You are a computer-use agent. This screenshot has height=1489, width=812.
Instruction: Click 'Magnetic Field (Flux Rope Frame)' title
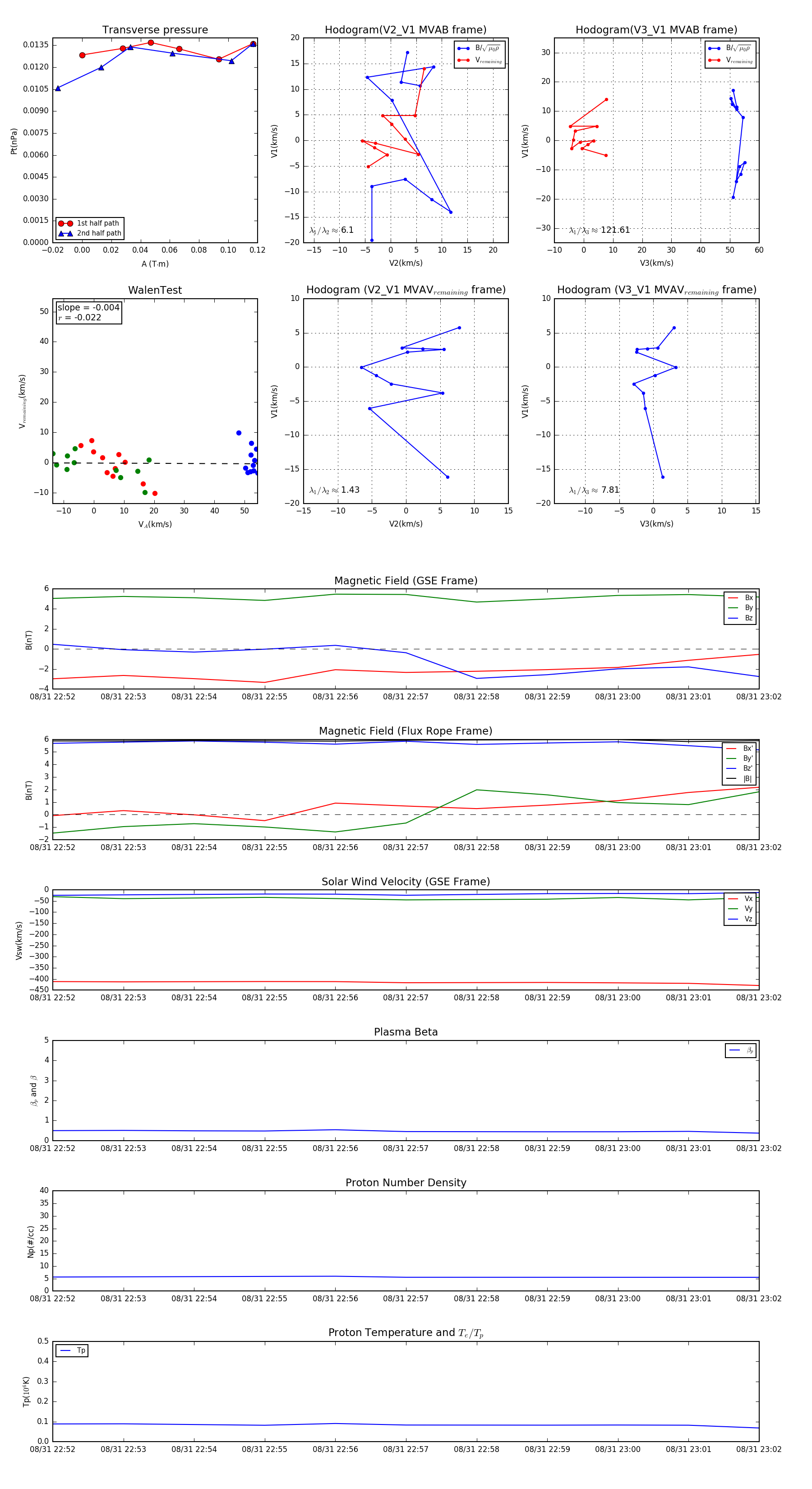point(406,731)
